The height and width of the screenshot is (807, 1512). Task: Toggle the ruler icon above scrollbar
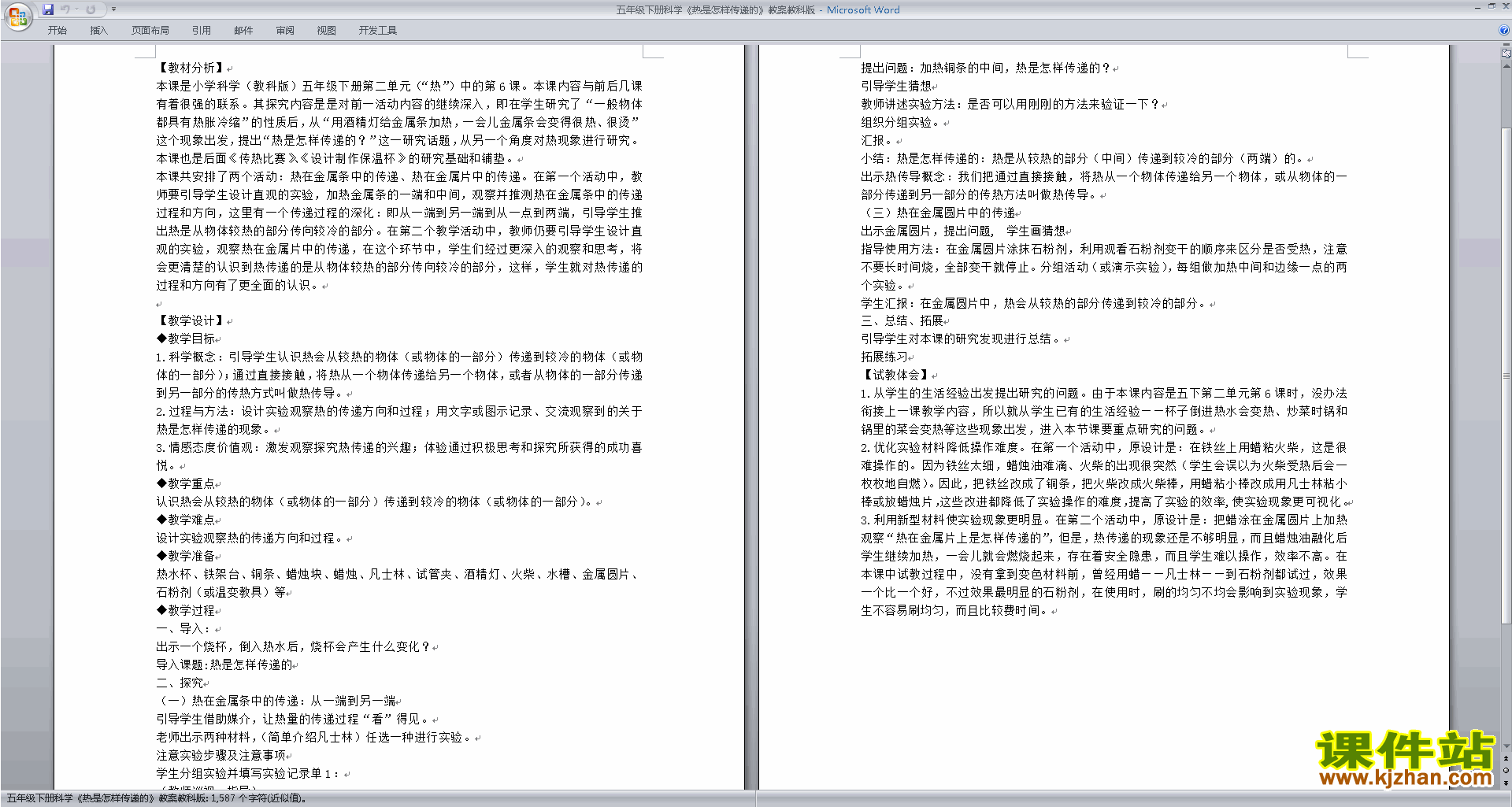1506,54
